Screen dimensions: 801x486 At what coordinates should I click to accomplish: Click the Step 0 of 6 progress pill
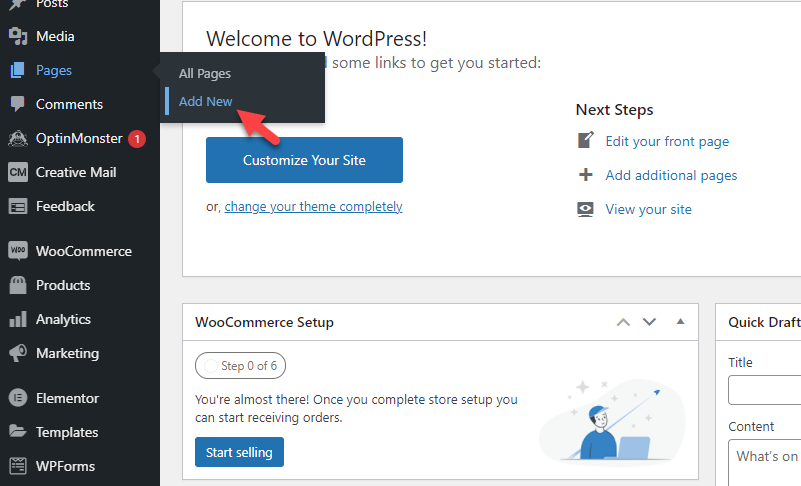[240, 365]
